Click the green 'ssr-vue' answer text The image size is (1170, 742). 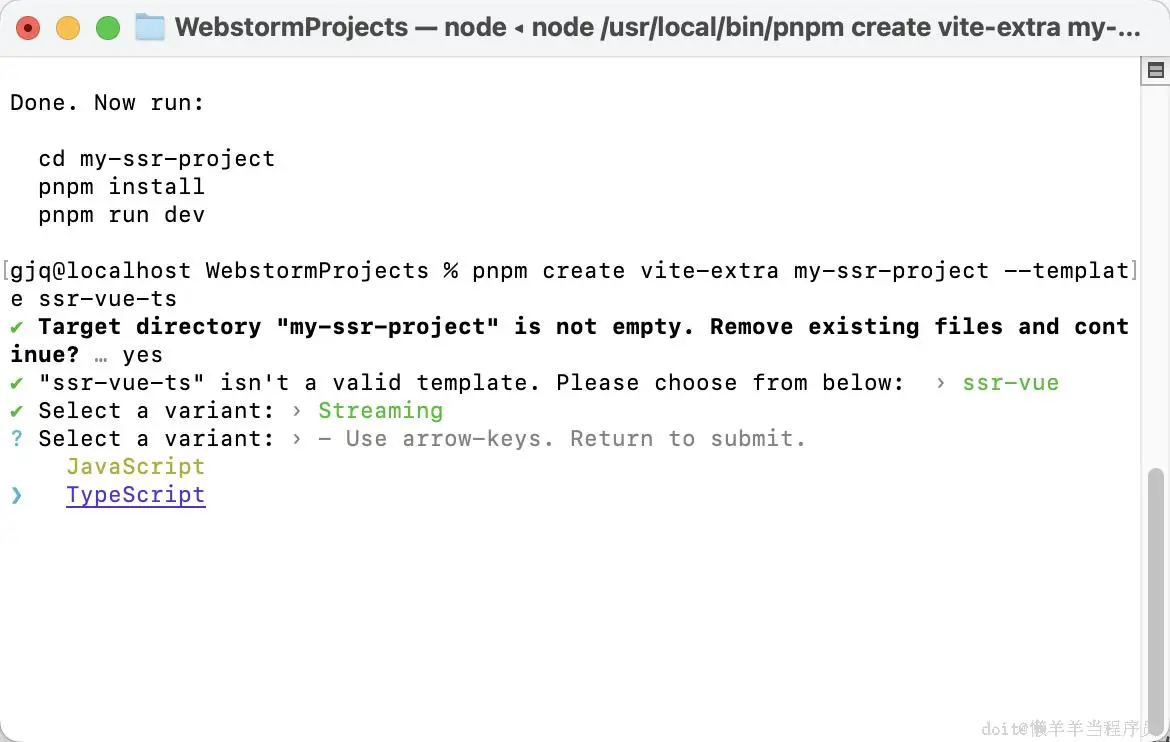[x=1010, y=383]
